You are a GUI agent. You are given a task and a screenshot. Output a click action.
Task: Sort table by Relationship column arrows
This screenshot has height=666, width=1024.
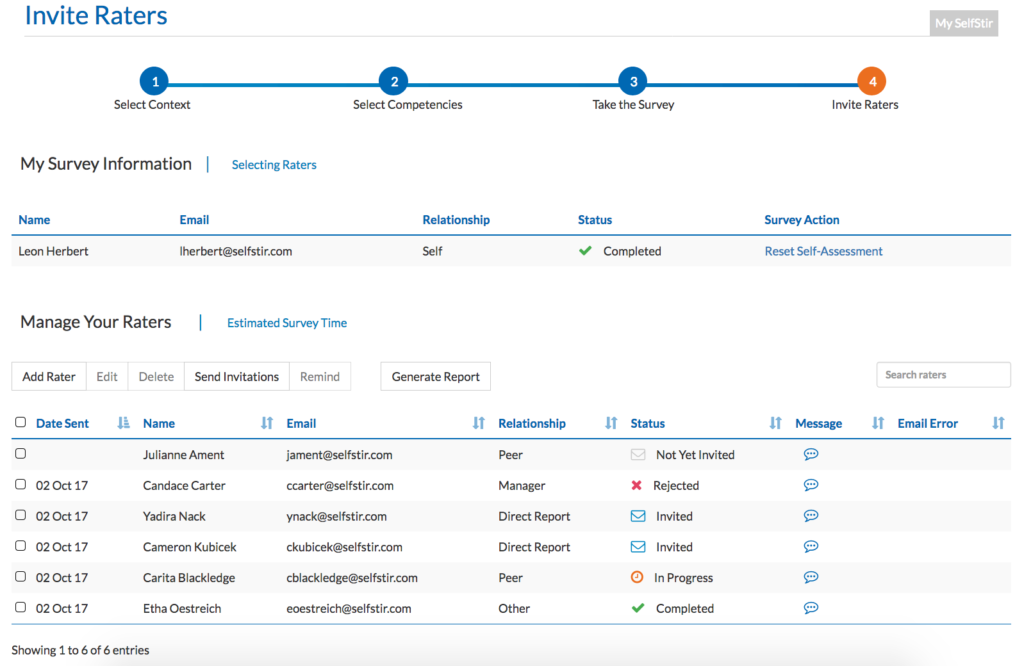[x=611, y=424]
